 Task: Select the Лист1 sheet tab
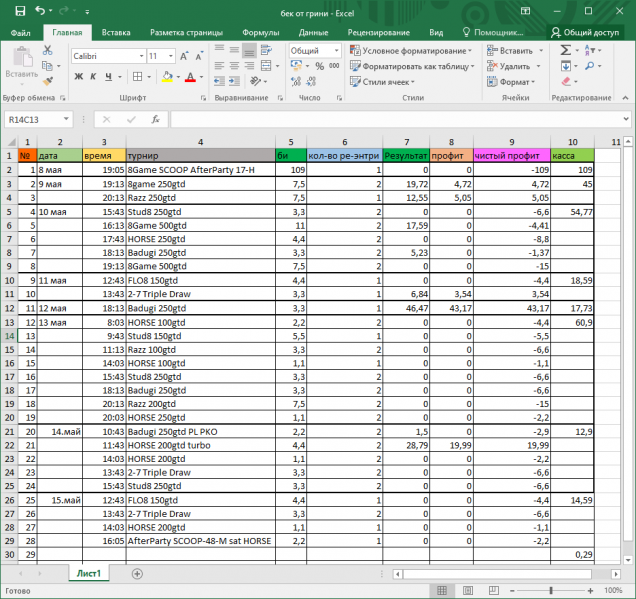[x=89, y=573]
